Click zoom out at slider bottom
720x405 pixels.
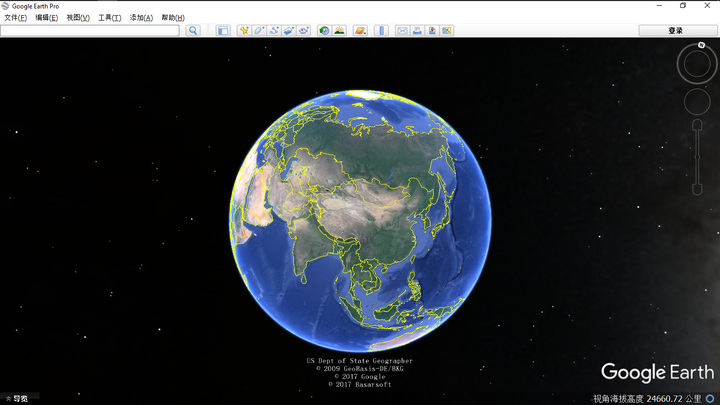click(697, 190)
